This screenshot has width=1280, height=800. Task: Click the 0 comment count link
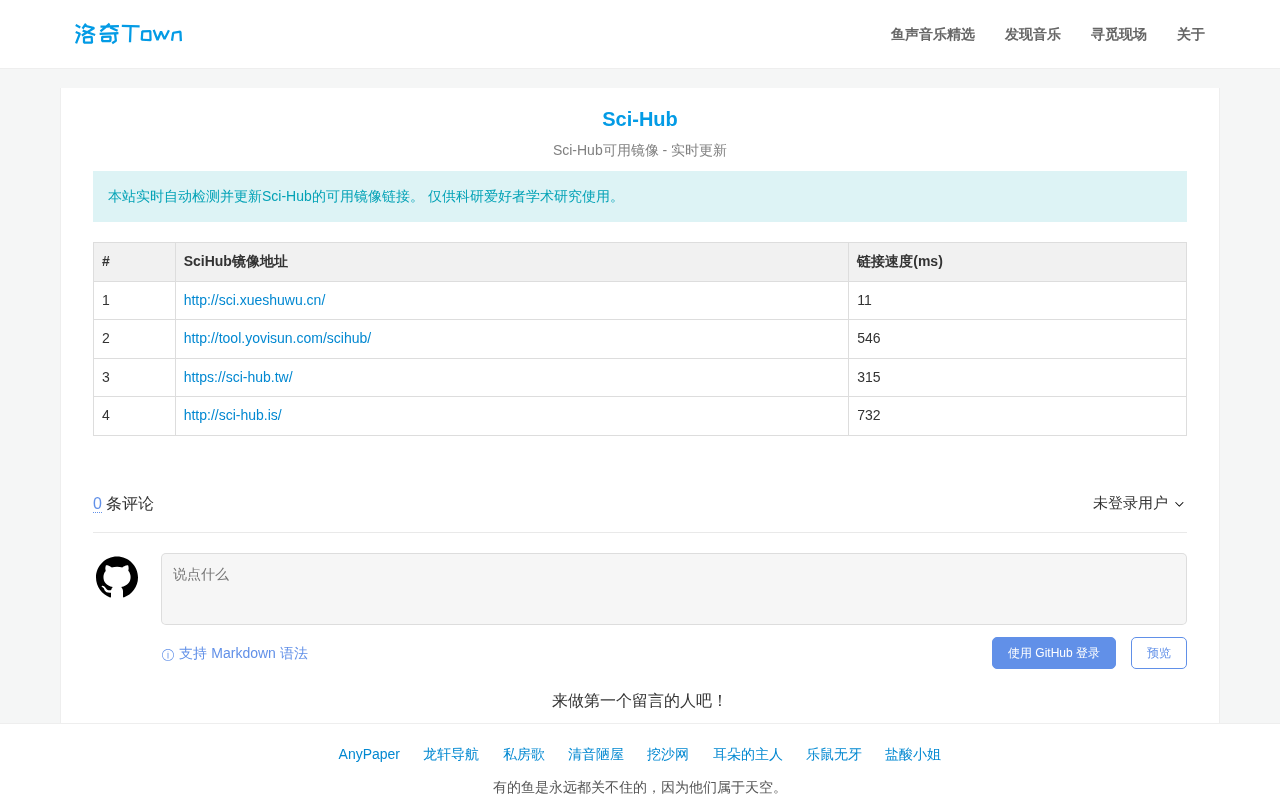pos(97,503)
